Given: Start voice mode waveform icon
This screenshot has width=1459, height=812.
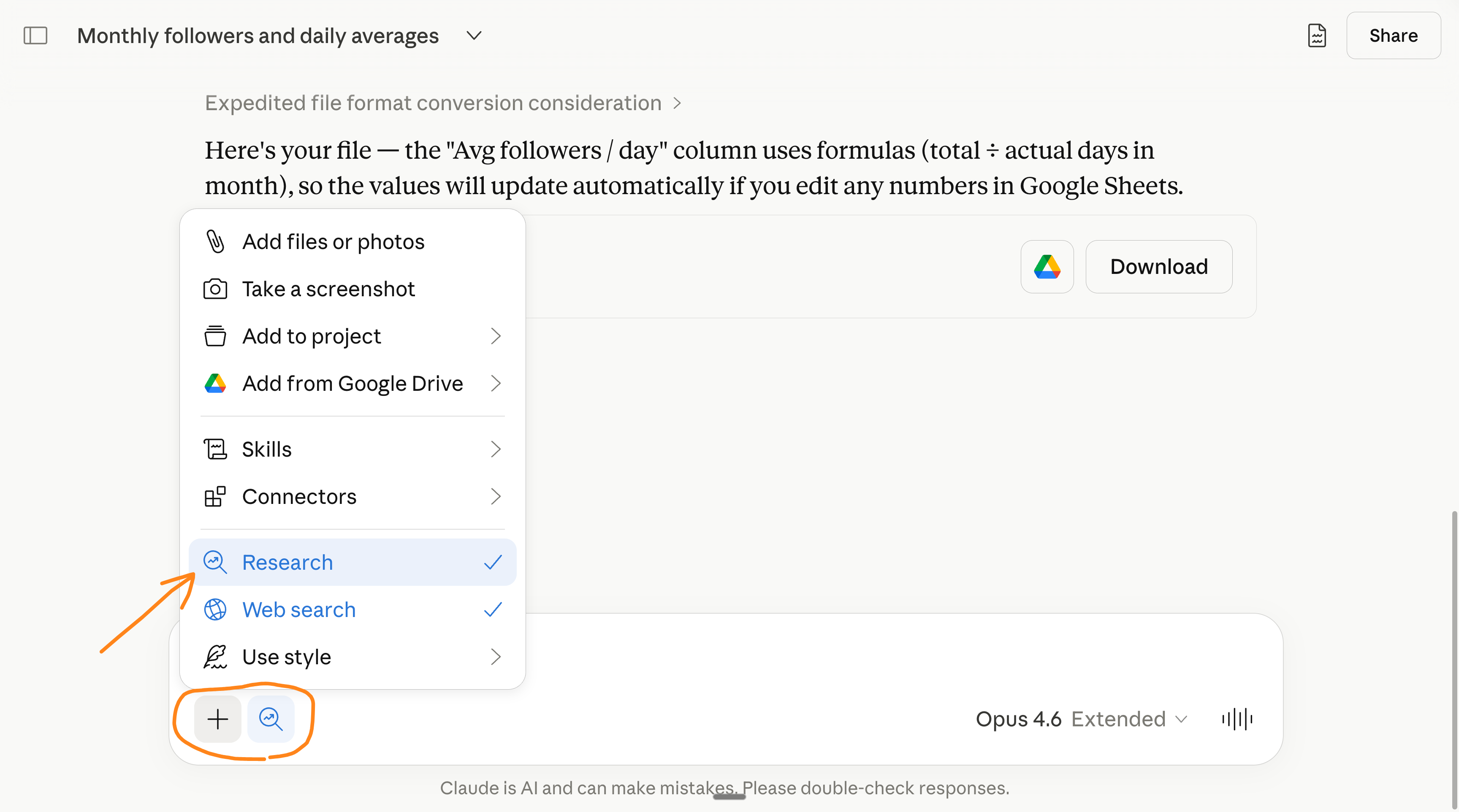Looking at the screenshot, I should click(x=1237, y=719).
